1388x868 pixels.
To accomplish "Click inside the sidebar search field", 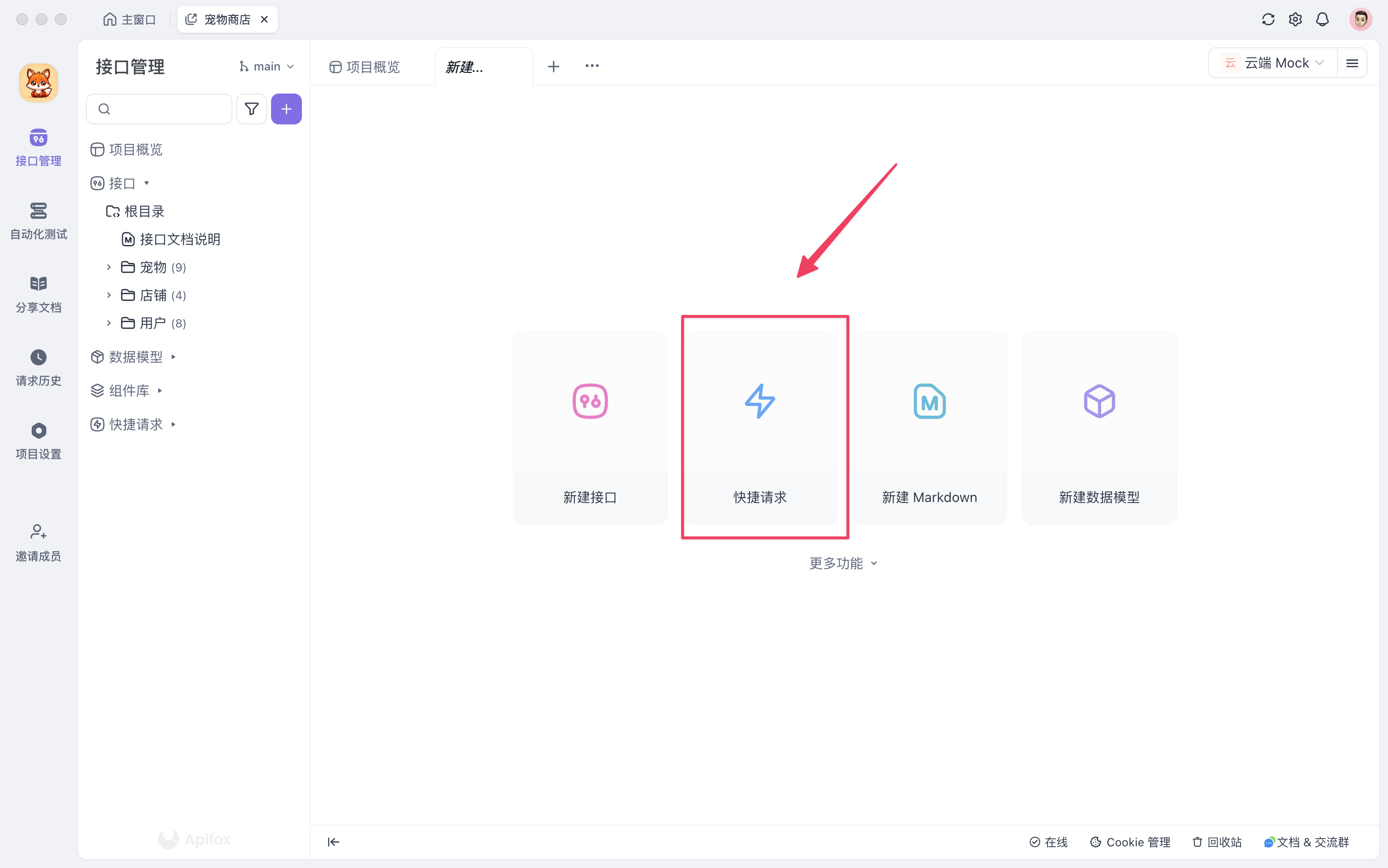I will pos(161,108).
